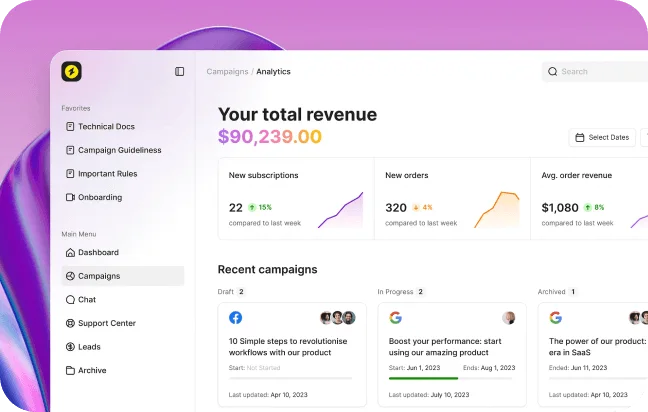Click the Analytics breadcrumb
Image resolution: width=648 pixels, height=412 pixels.
pyautogui.click(x=273, y=71)
